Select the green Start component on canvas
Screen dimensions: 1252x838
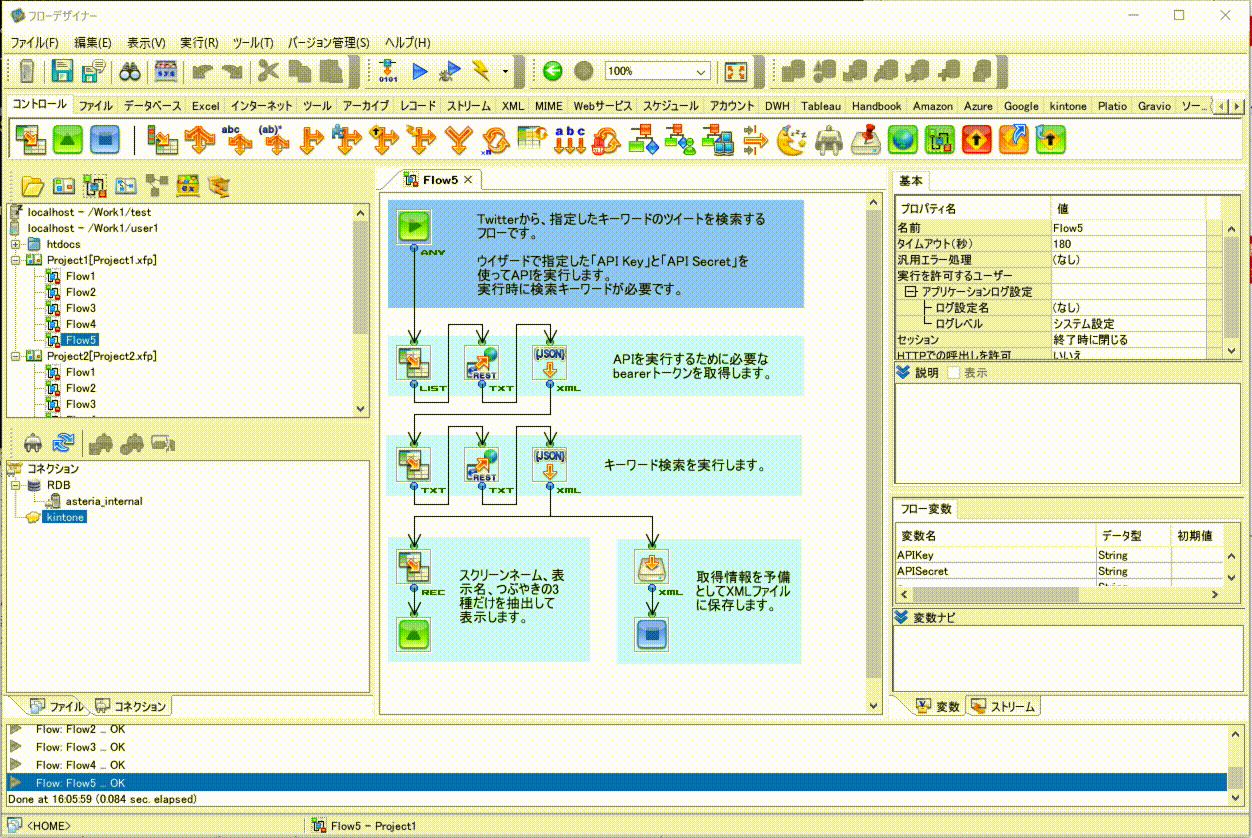(412, 227)
